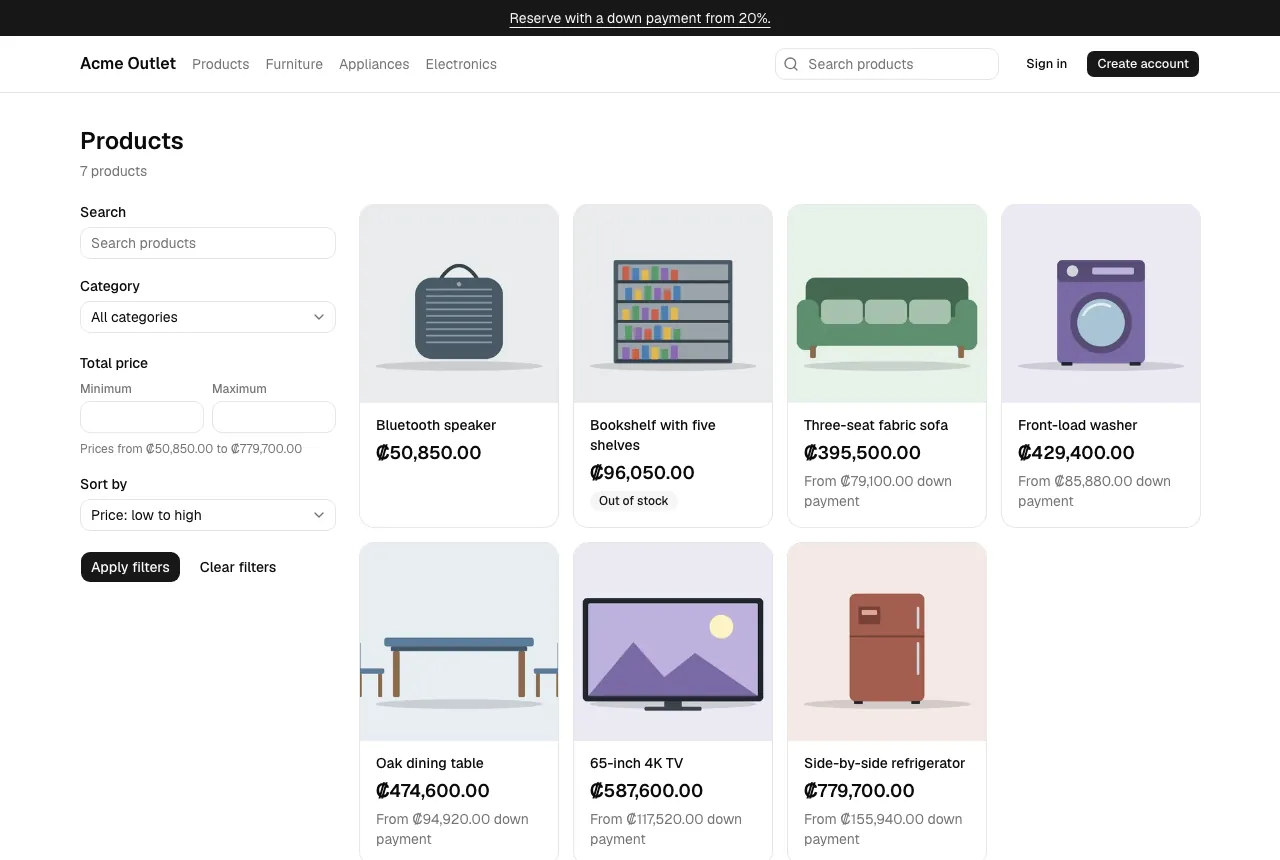Click the Out of stock badge
The height and width of the screenshot is (860, 1280).
(633, 501)
